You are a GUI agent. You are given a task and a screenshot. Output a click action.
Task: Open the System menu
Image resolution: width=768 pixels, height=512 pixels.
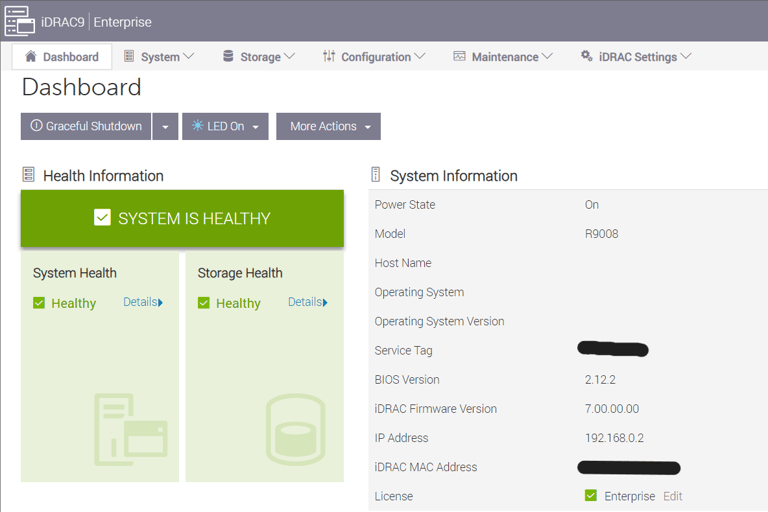point(159,57)
